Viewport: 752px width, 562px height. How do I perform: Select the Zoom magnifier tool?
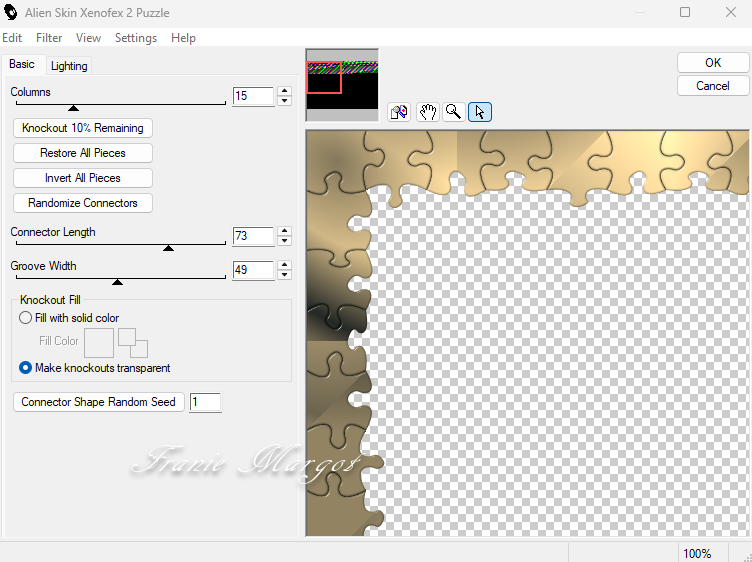pos(453,112)
